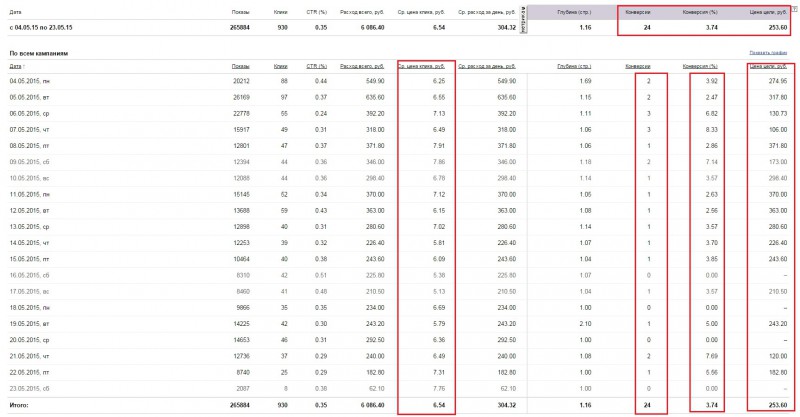Select the 17.05.2015, вс date row
800x417 pixels.
pyautogui.click(x=29, y=291)
